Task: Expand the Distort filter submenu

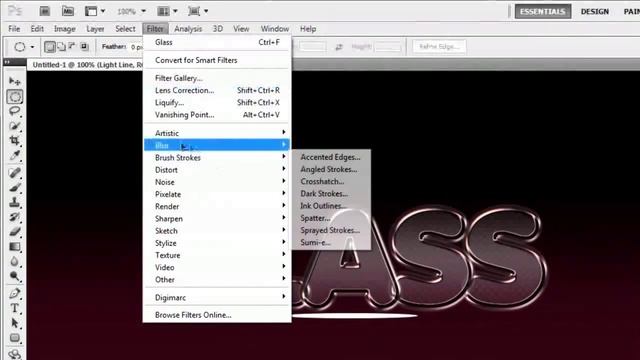Action: click(217, 170)
